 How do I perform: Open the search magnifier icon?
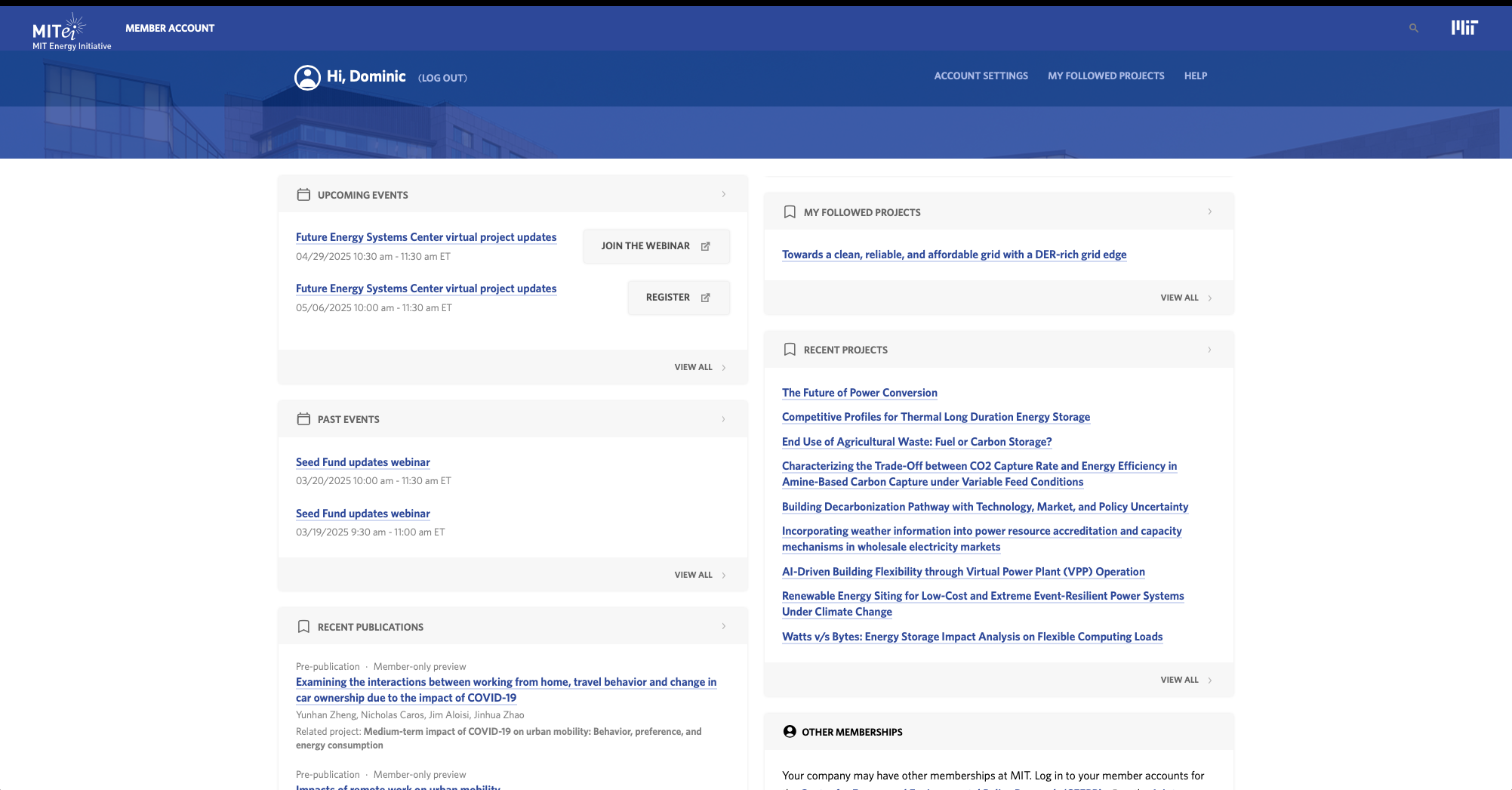(1413, 28)
